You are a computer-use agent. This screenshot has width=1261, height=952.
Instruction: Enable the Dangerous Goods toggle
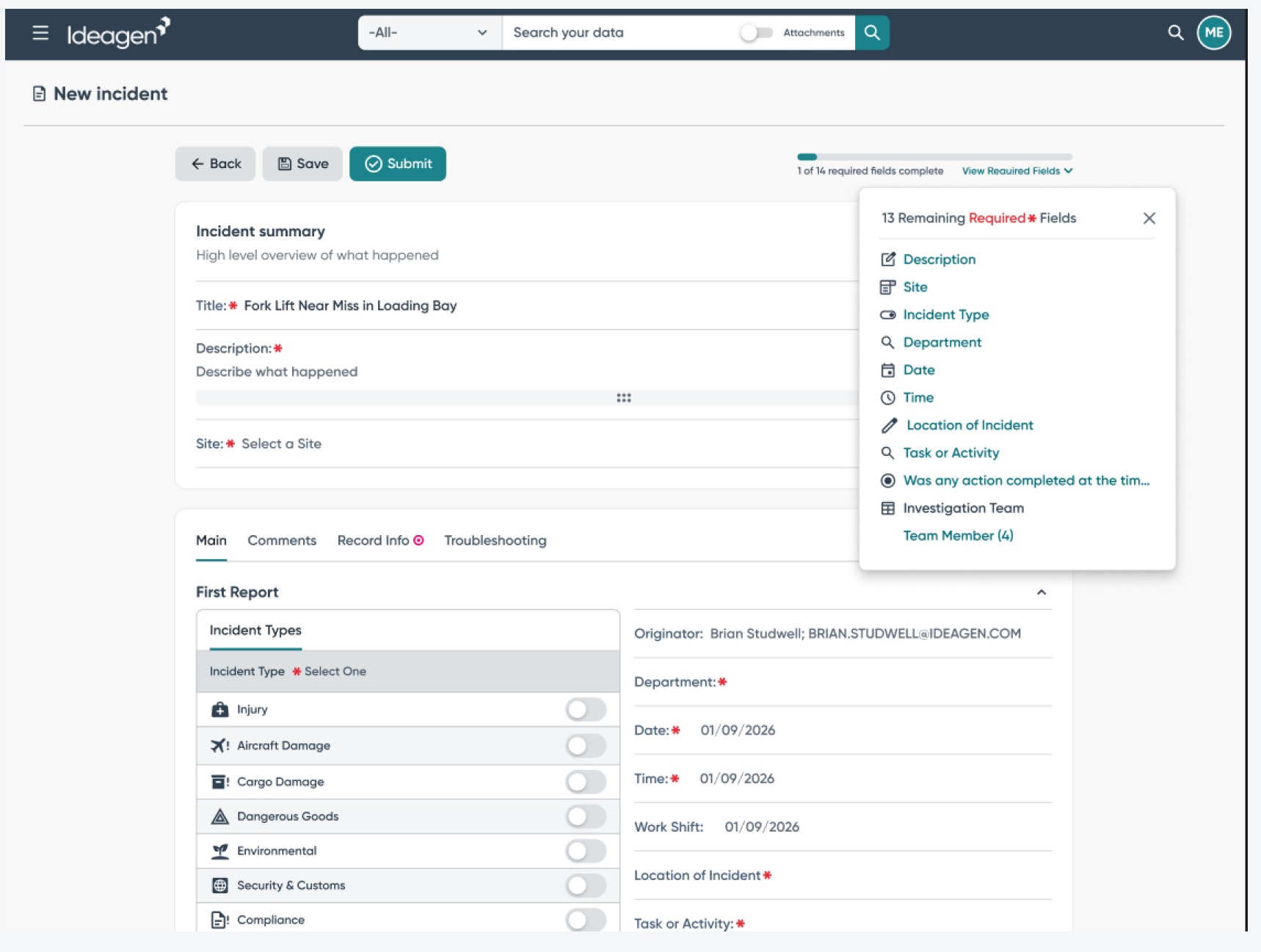586,816
